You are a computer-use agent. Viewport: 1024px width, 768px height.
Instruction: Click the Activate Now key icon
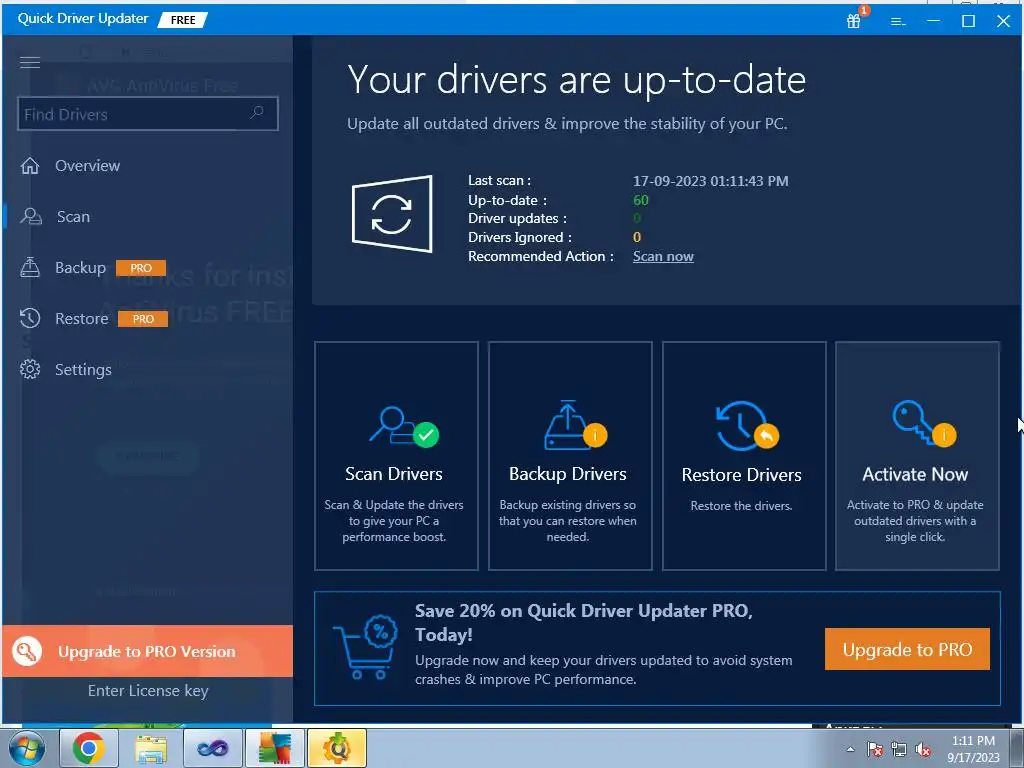[x=923, y=423]
